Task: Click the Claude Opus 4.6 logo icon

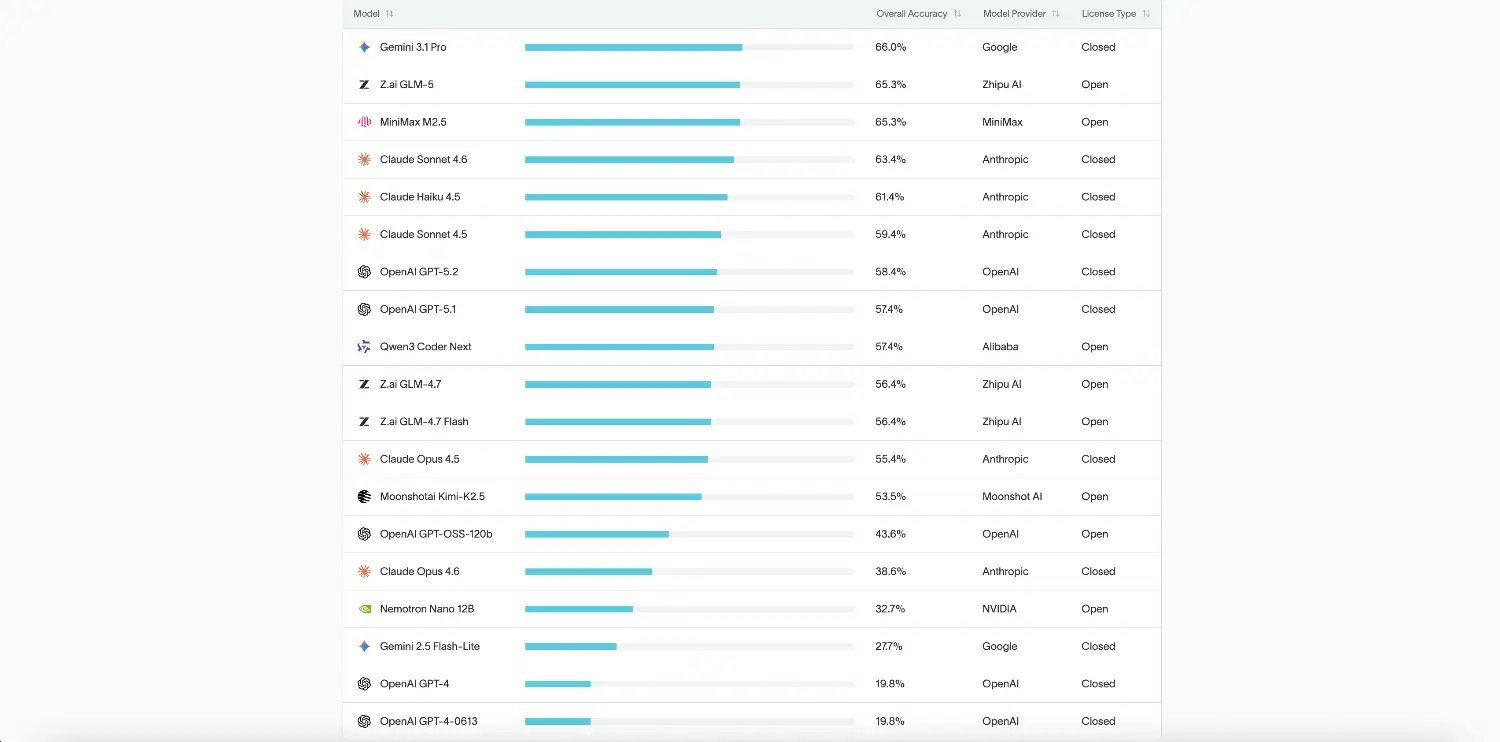Action: coord(364,572)
